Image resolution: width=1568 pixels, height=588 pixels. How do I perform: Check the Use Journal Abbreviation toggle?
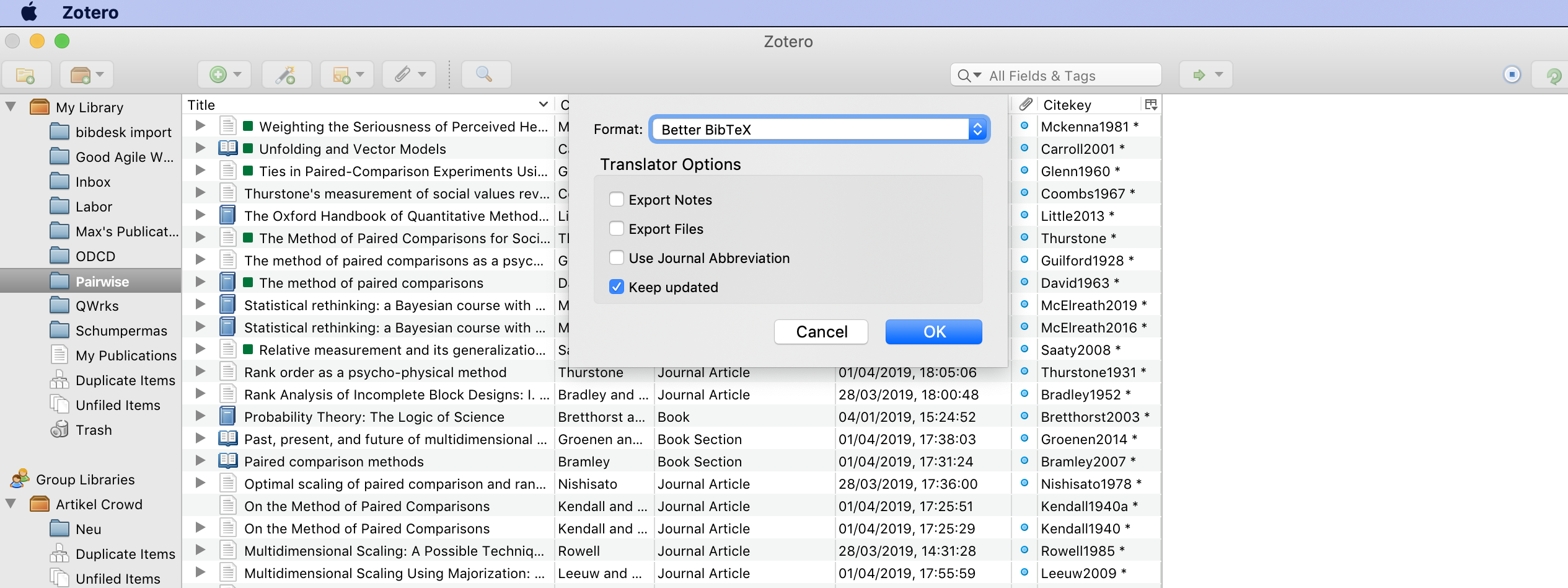pyautogui.click(x=616, y=257)
